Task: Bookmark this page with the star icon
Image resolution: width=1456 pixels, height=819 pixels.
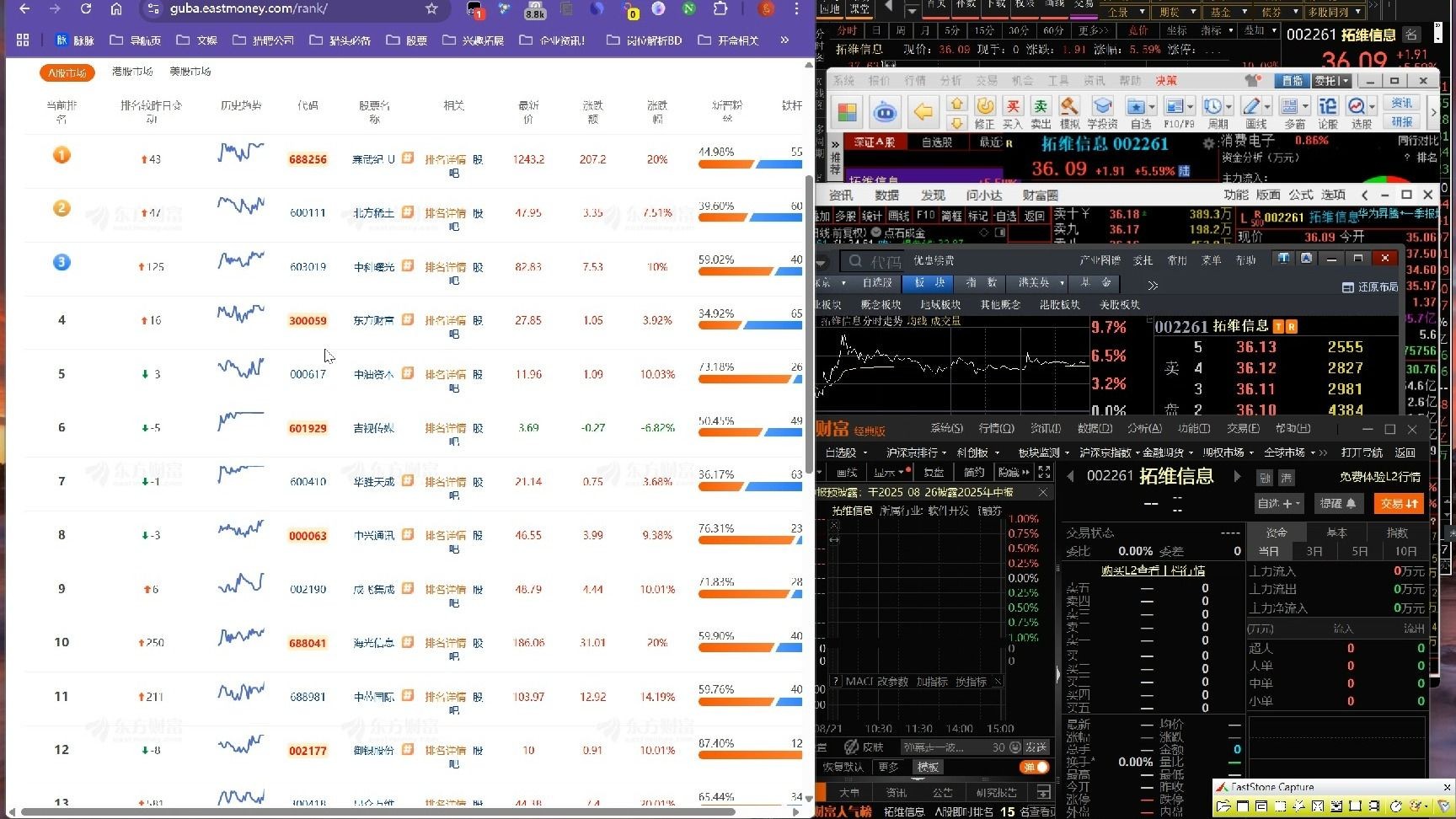Action: pyautogui.click(x=431, y=8)
